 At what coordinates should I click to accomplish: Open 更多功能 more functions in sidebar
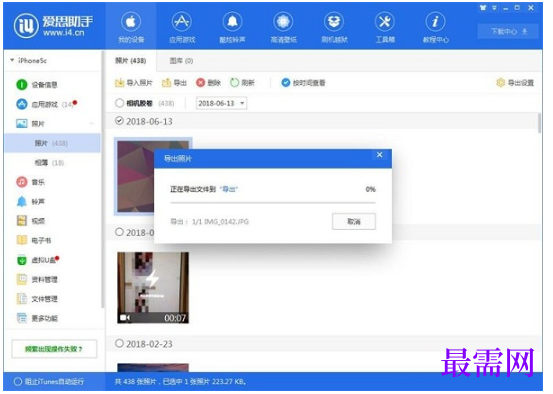tap(37, 318)
